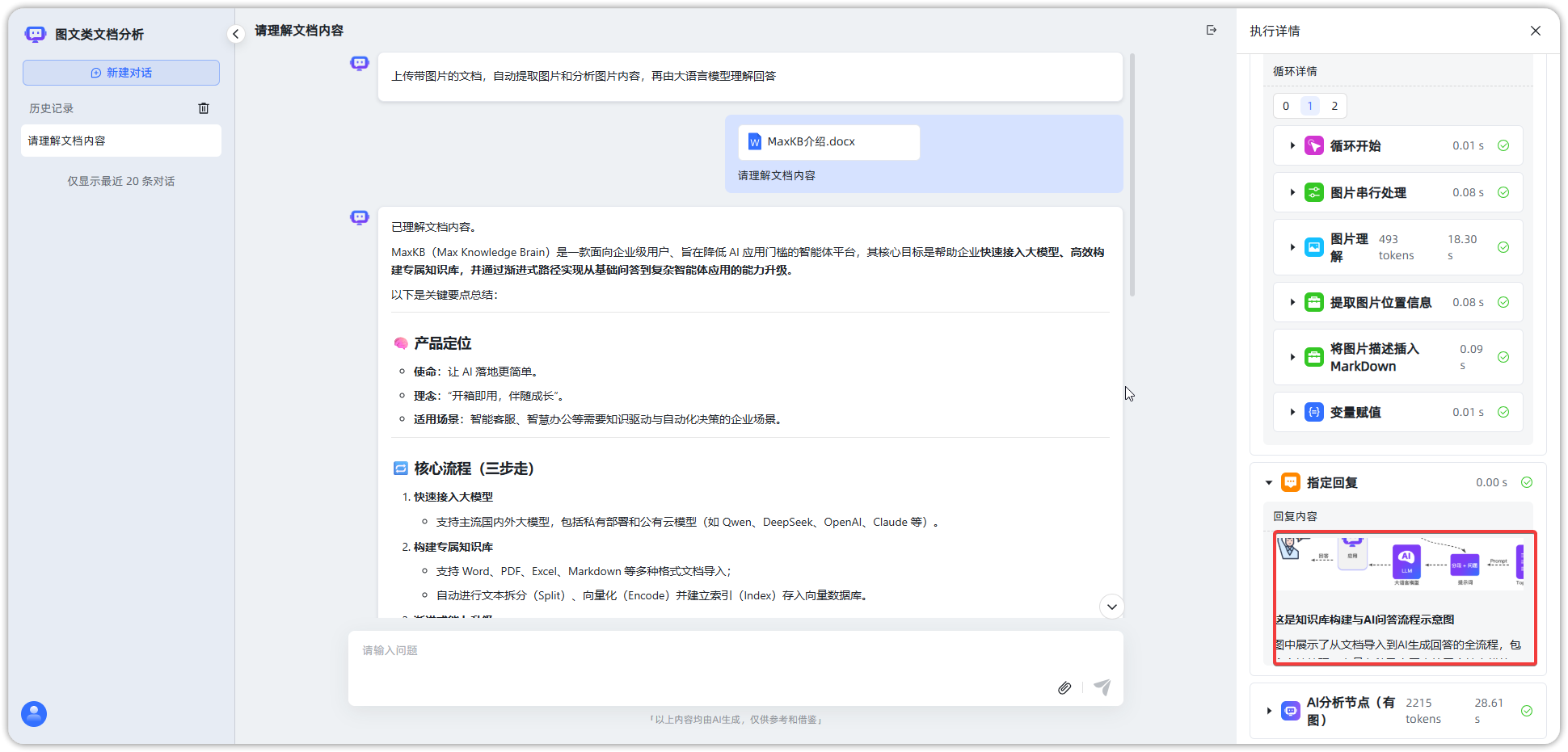Click the trash icon beside 历史记录
The image size is (1568, 752).
204,108
